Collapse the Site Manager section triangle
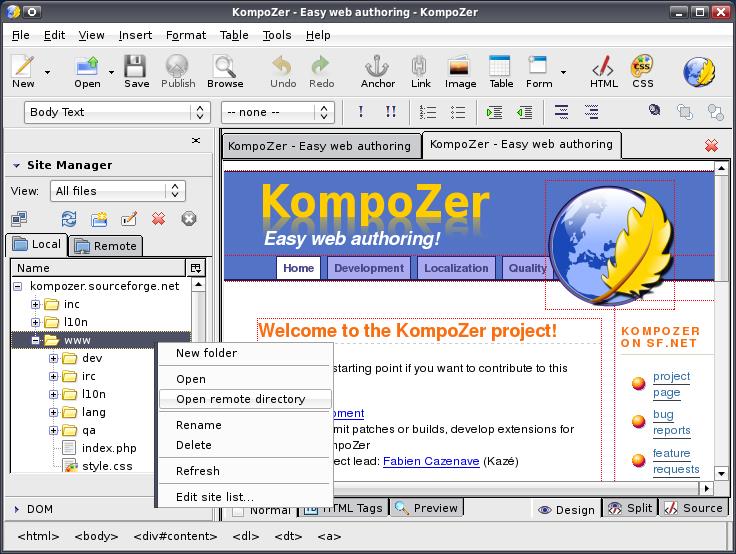The image size is (736, 554). (x=16, y=165)
